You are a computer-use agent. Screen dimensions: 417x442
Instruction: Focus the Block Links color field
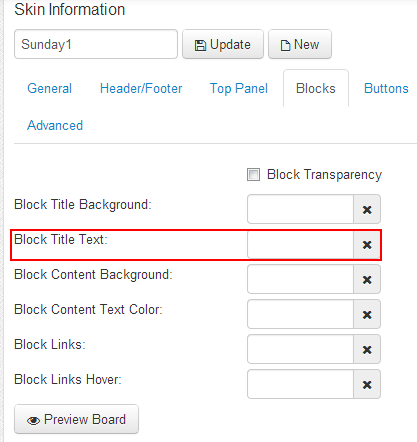(x=300, y=349)
